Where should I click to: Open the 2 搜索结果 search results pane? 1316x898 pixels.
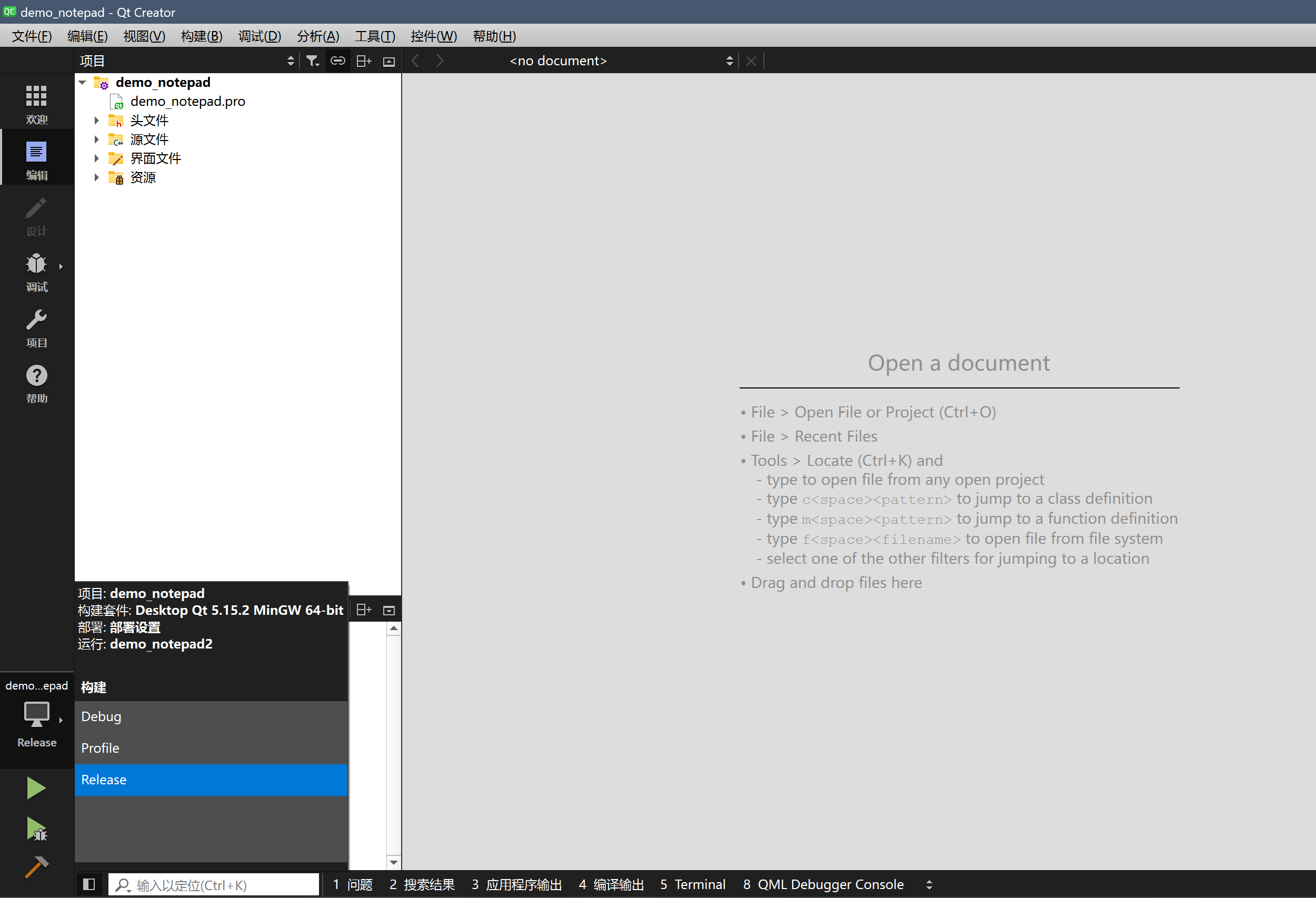pyautogui.click(x=422, y=884)
